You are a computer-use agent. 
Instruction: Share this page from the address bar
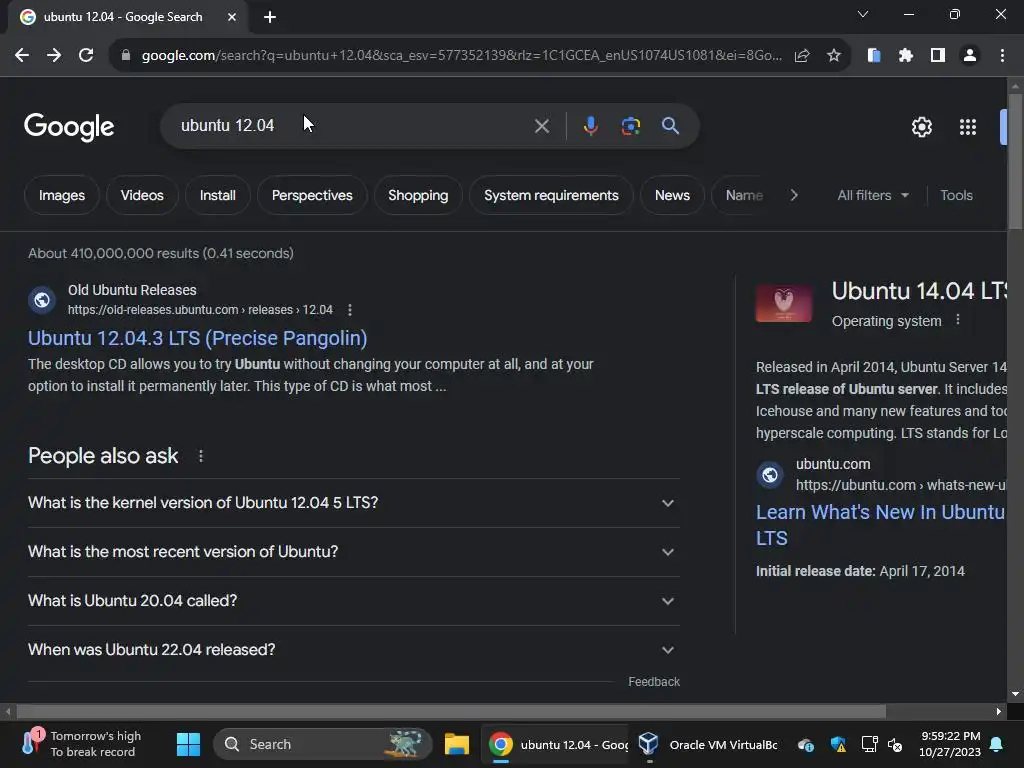point(802,56)
